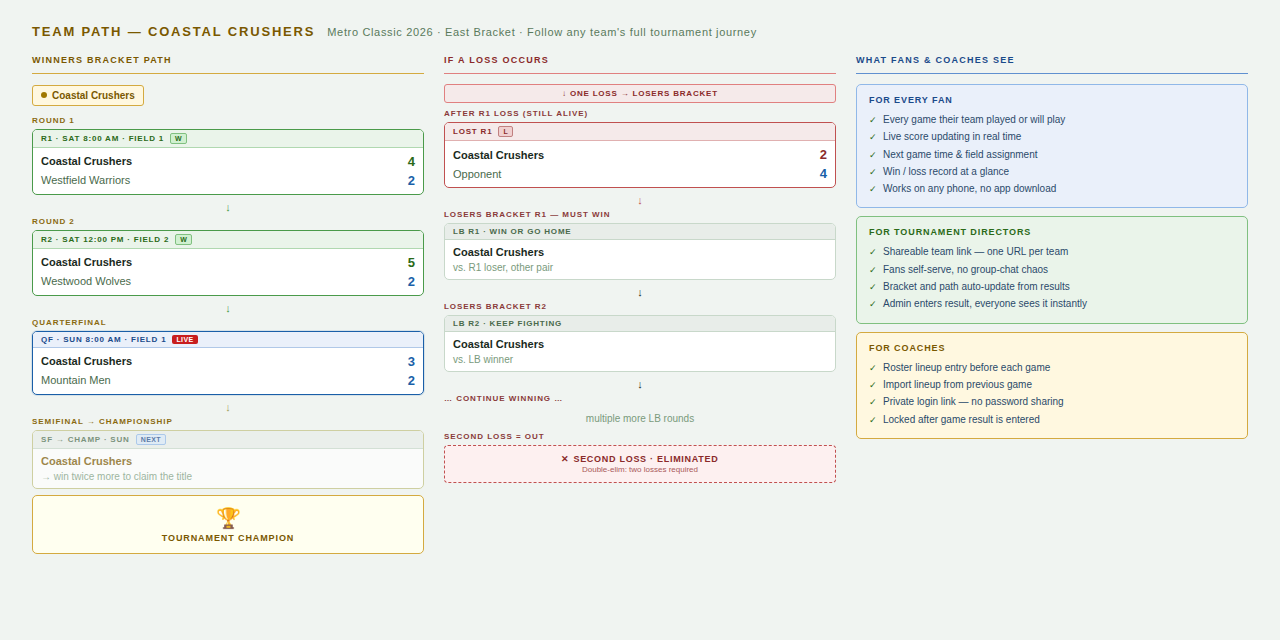Click the W badge on R2 Field 2 header

click(183, 240)
